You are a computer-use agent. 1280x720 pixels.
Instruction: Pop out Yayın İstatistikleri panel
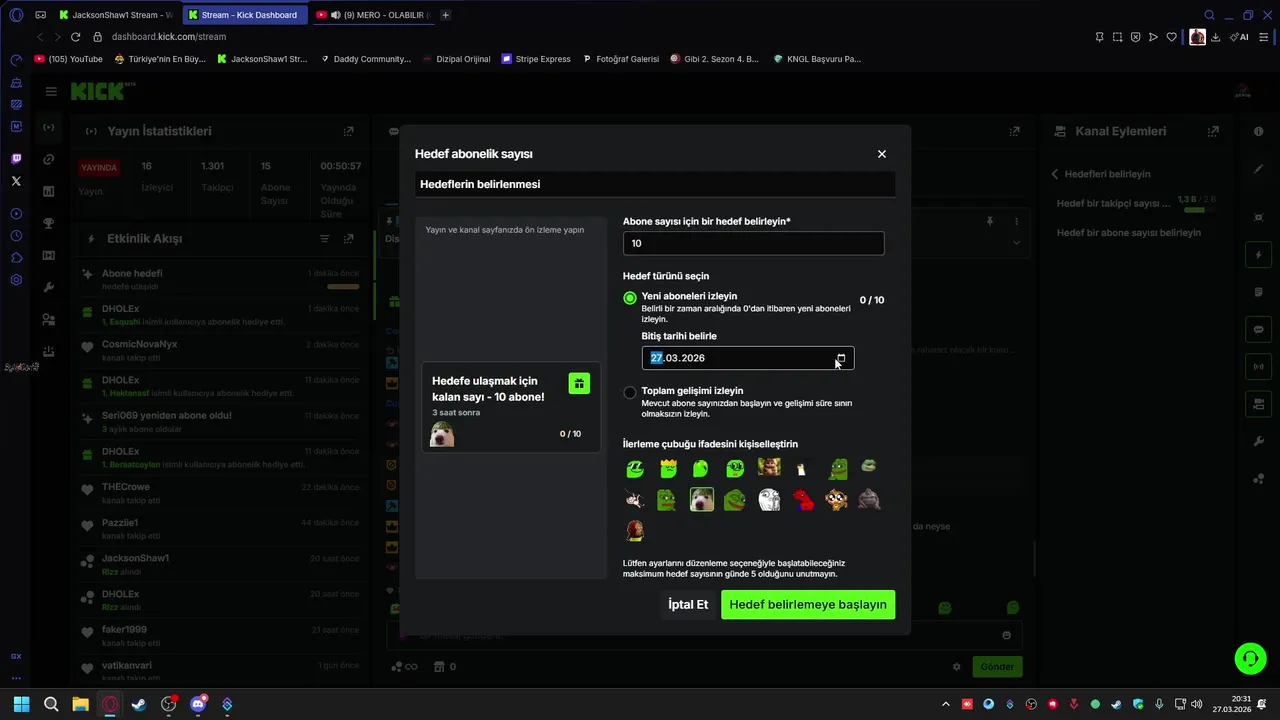[348, 131]
